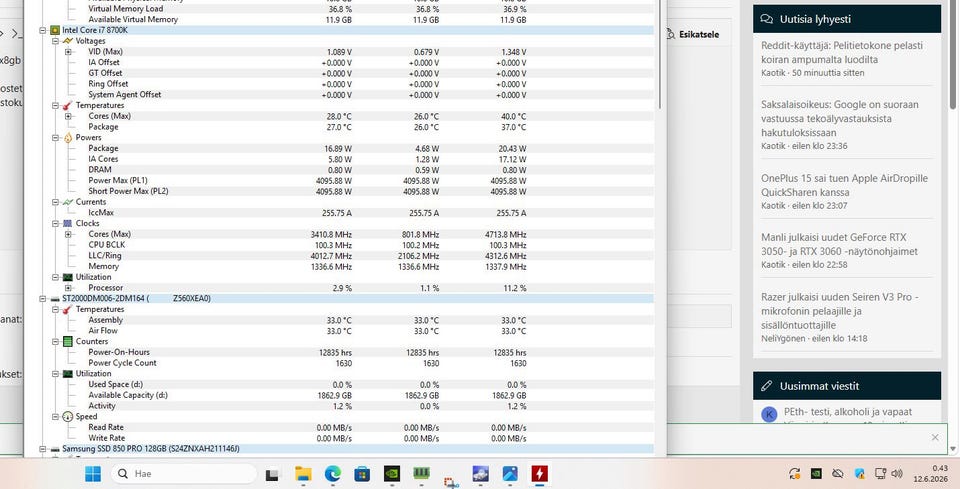The image size is (960, 489).
Task: Open the NVIDIA app from the taskbar
Action: point(392,473)
